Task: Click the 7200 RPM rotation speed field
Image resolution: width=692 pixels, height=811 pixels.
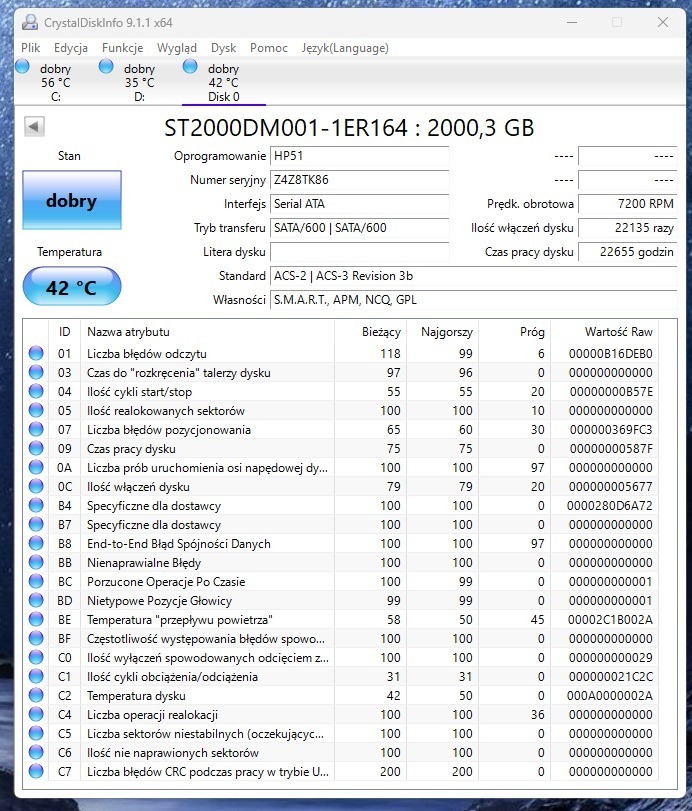Action: pos(627,204)
